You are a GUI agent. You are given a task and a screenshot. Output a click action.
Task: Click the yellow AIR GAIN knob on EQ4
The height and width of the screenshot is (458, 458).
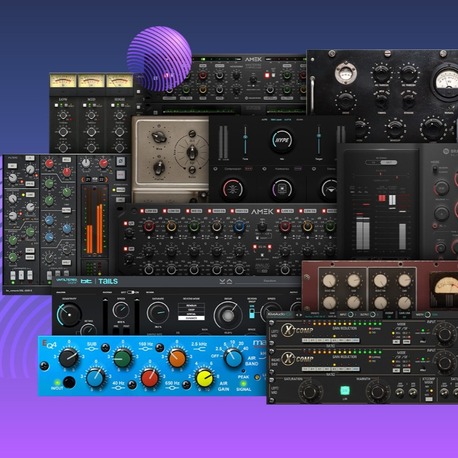(204, 377)
